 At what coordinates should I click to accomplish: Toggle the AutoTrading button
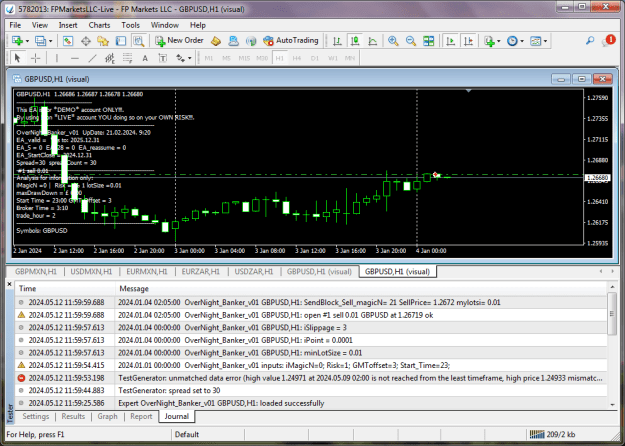[291, 41]
